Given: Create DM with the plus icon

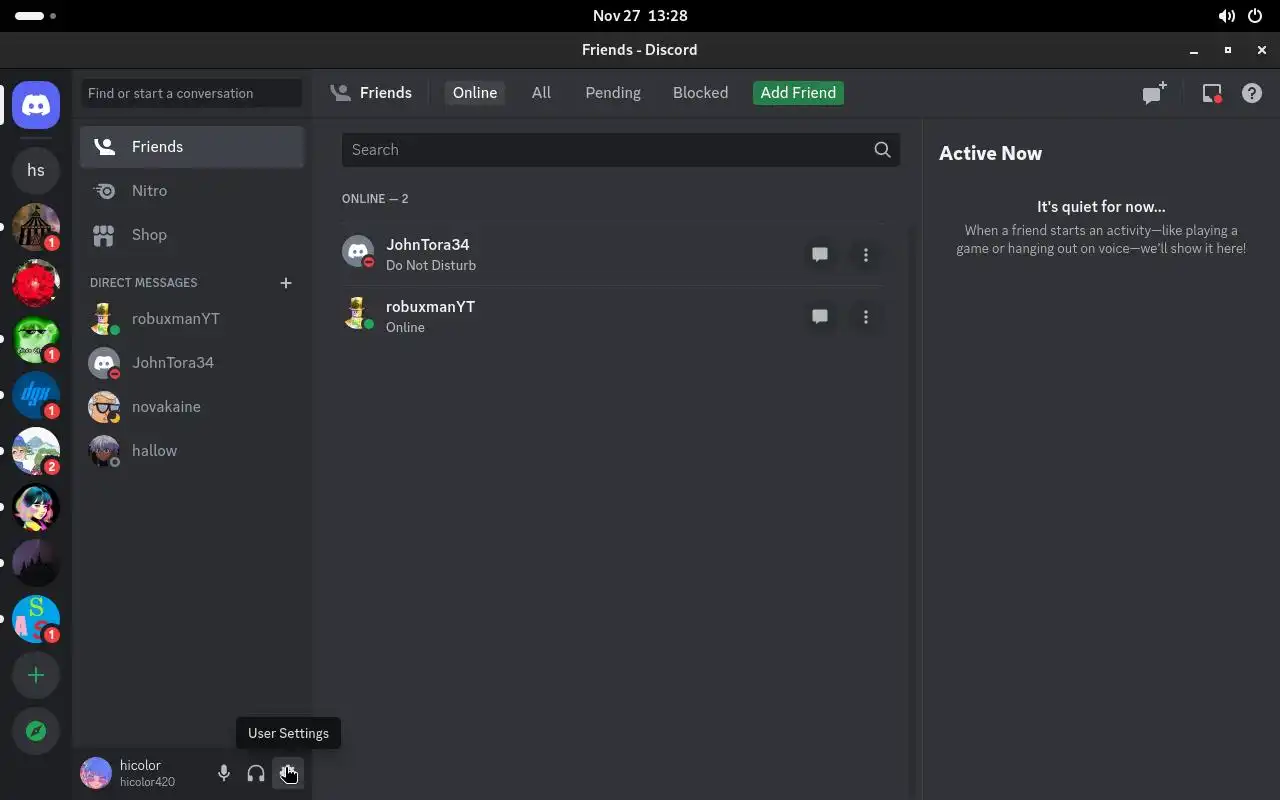Looking at the screenshot, I should click(286, 283).
